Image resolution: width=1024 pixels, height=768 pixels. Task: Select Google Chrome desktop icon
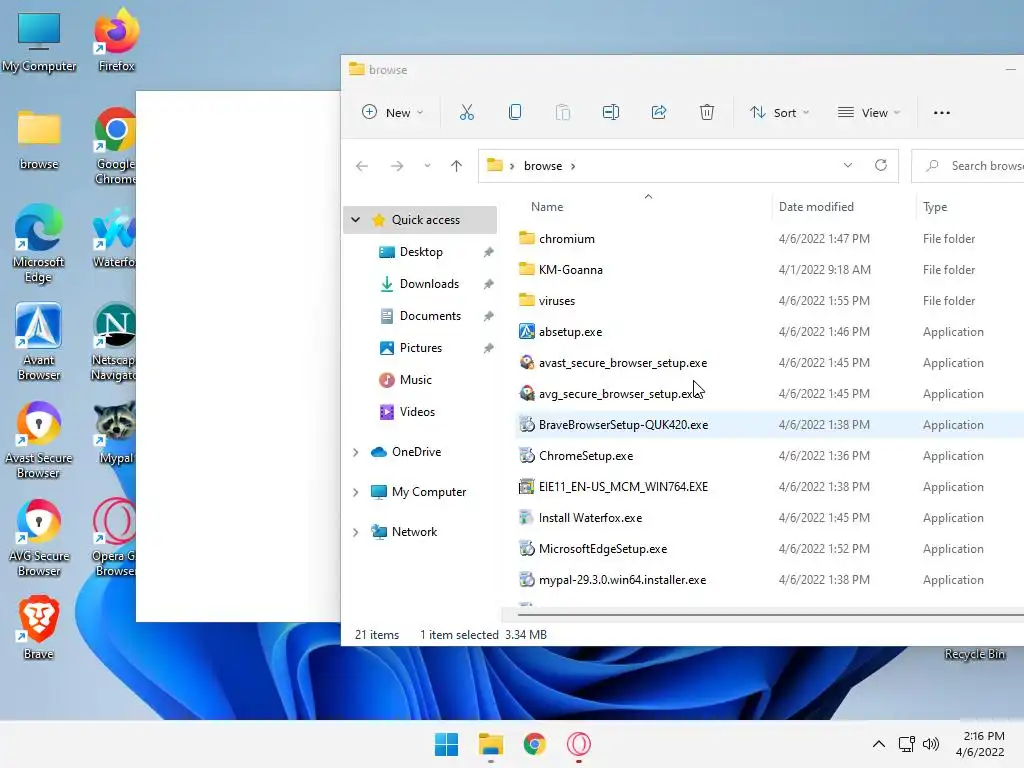(x=116, y=145)
